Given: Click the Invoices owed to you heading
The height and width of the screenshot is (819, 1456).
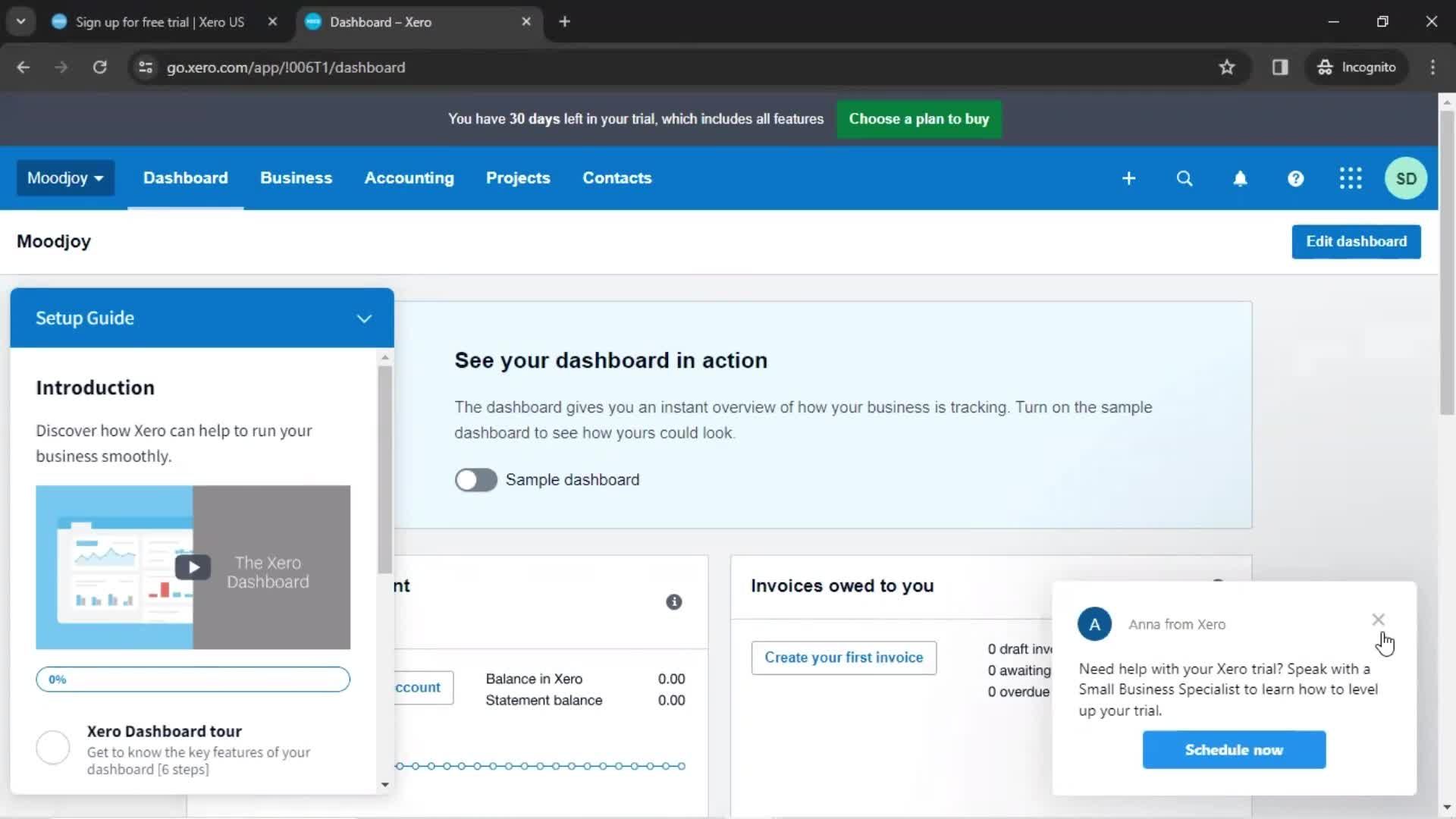Looking at the screenshot, I should (x=842, y=586).
